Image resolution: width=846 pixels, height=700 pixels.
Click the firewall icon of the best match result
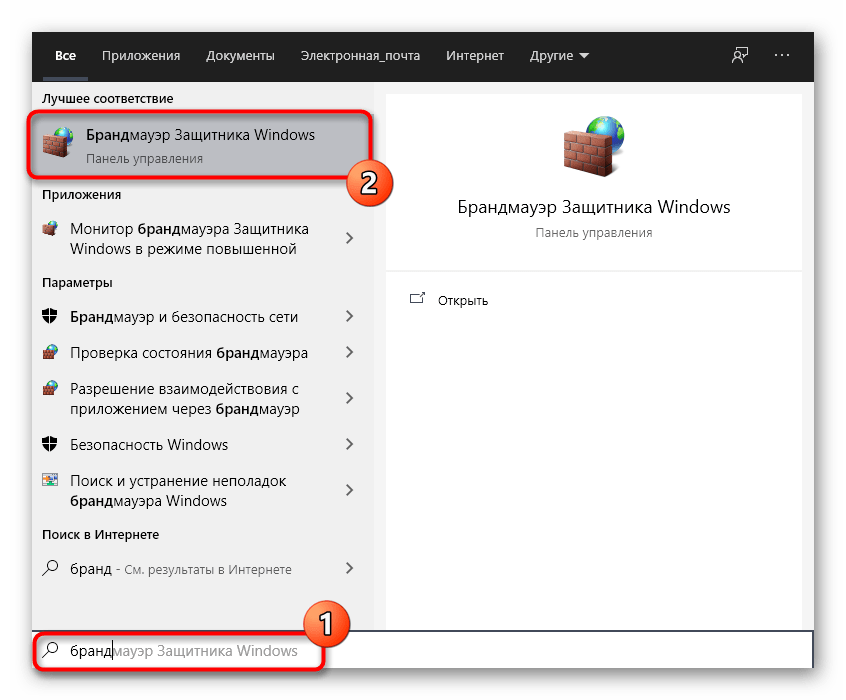[x=58, y=145]
